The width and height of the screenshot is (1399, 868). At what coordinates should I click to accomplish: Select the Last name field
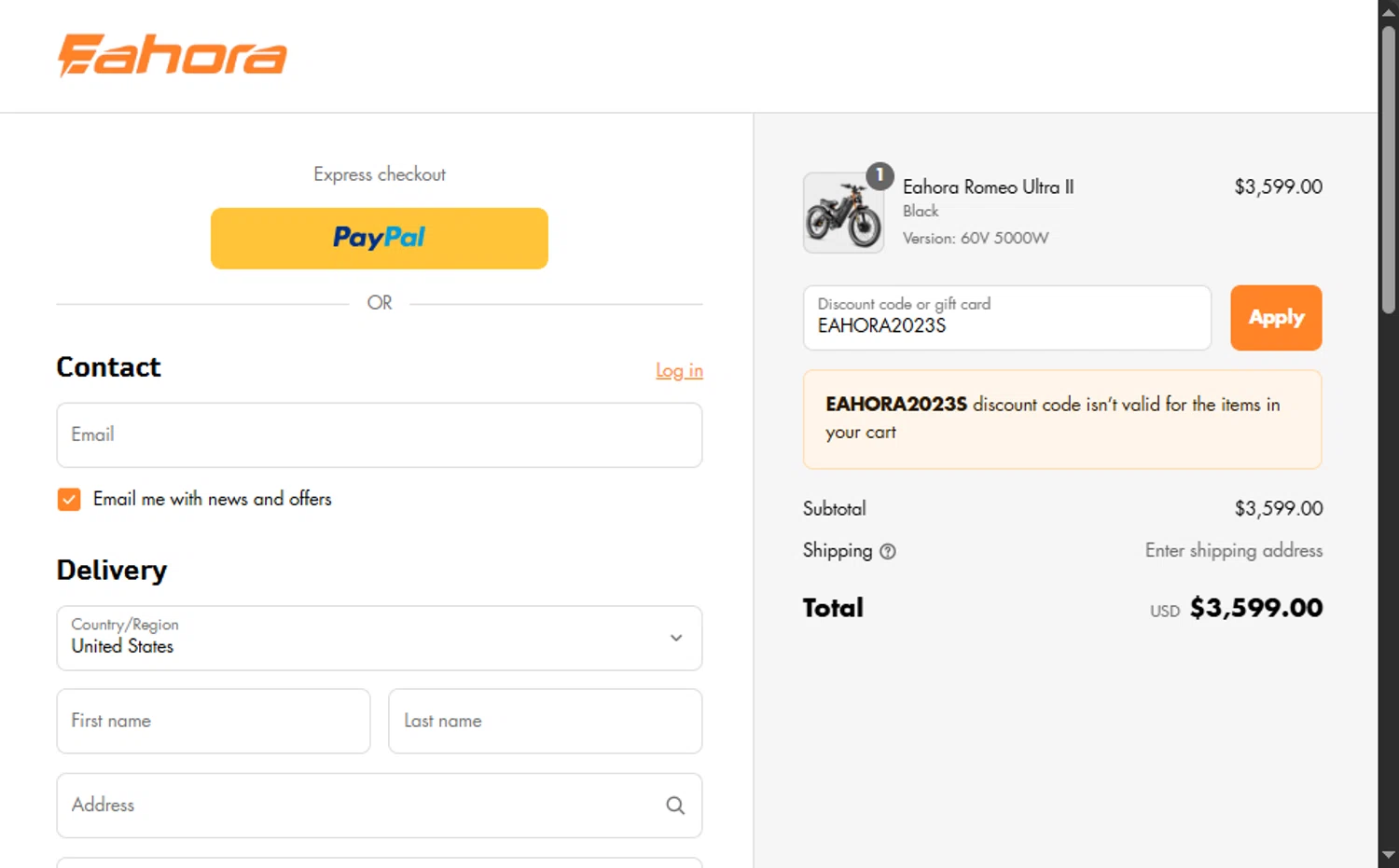(545, 721)
